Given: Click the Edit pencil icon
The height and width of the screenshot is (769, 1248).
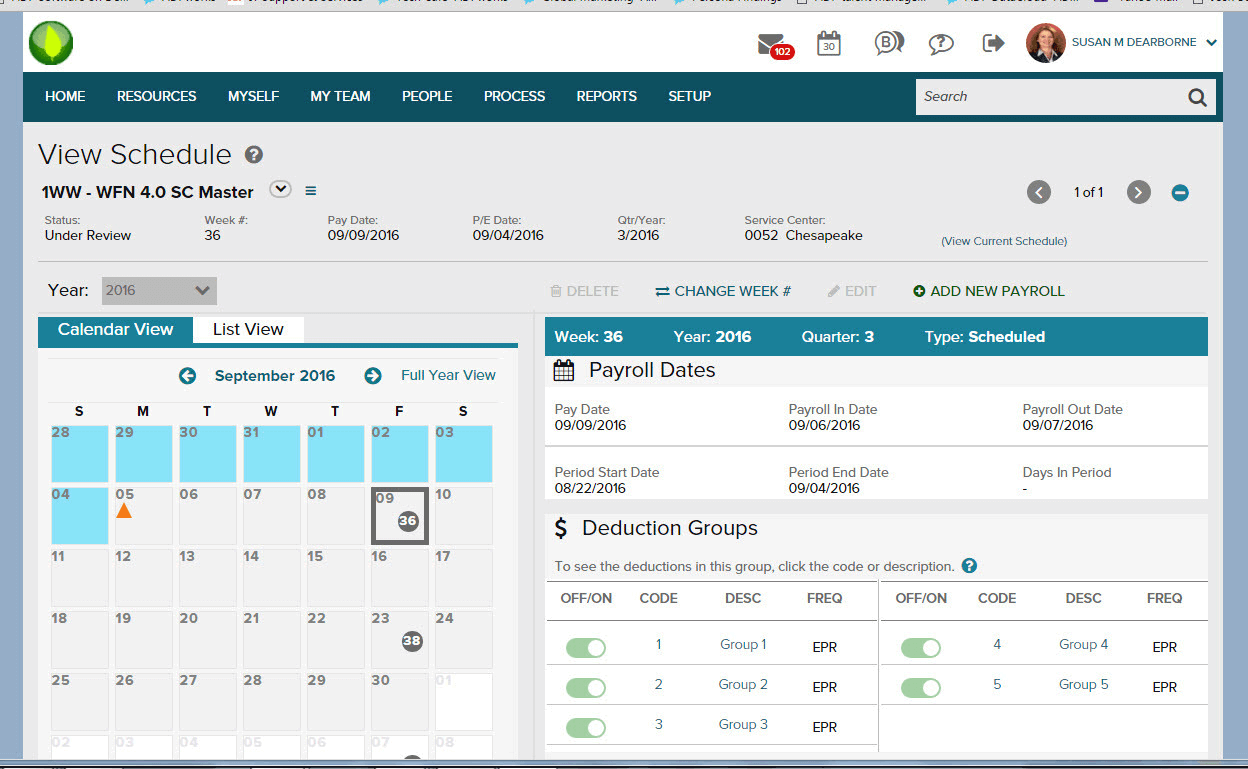Looking at the screenshot, I should tap(851, 291).
